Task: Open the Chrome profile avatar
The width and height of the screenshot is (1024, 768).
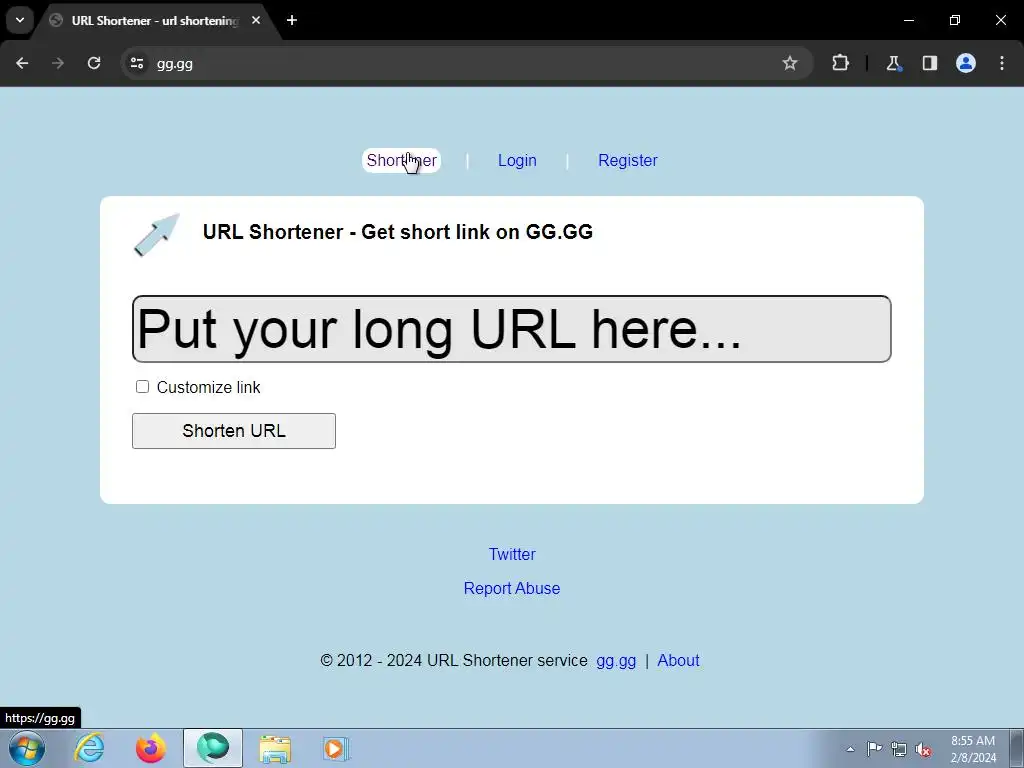Action: click(966, 63)
